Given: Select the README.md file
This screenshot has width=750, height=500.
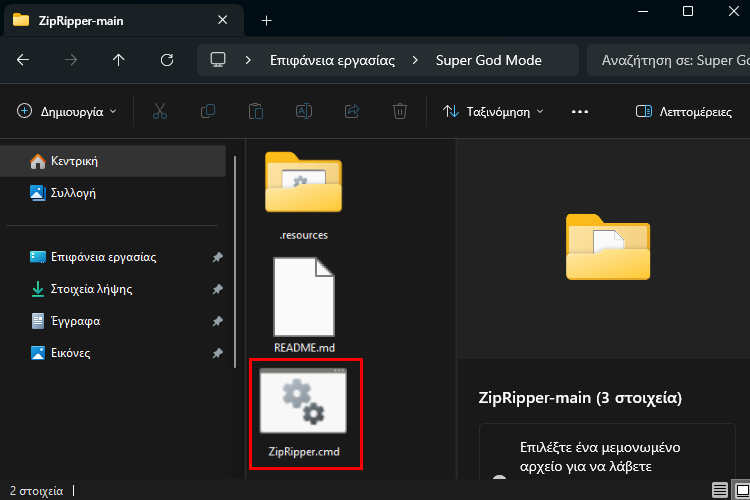Looking at the screenshot, I should pyautogui.click(x=304, y=305).
